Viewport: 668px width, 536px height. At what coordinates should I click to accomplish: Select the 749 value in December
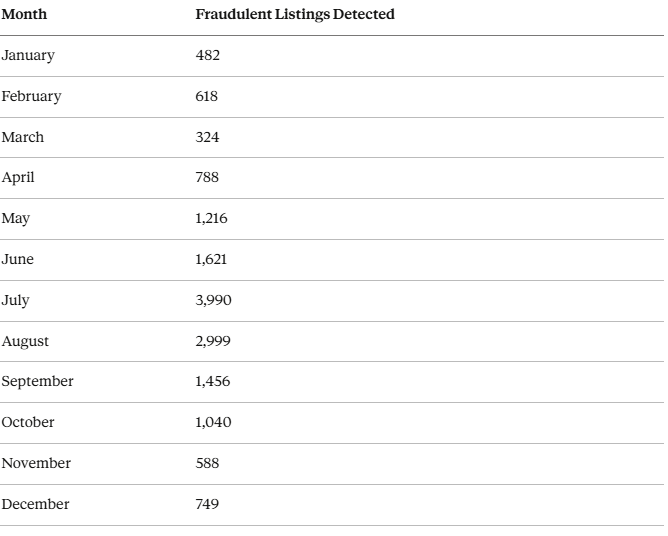(x=207, y=505)
